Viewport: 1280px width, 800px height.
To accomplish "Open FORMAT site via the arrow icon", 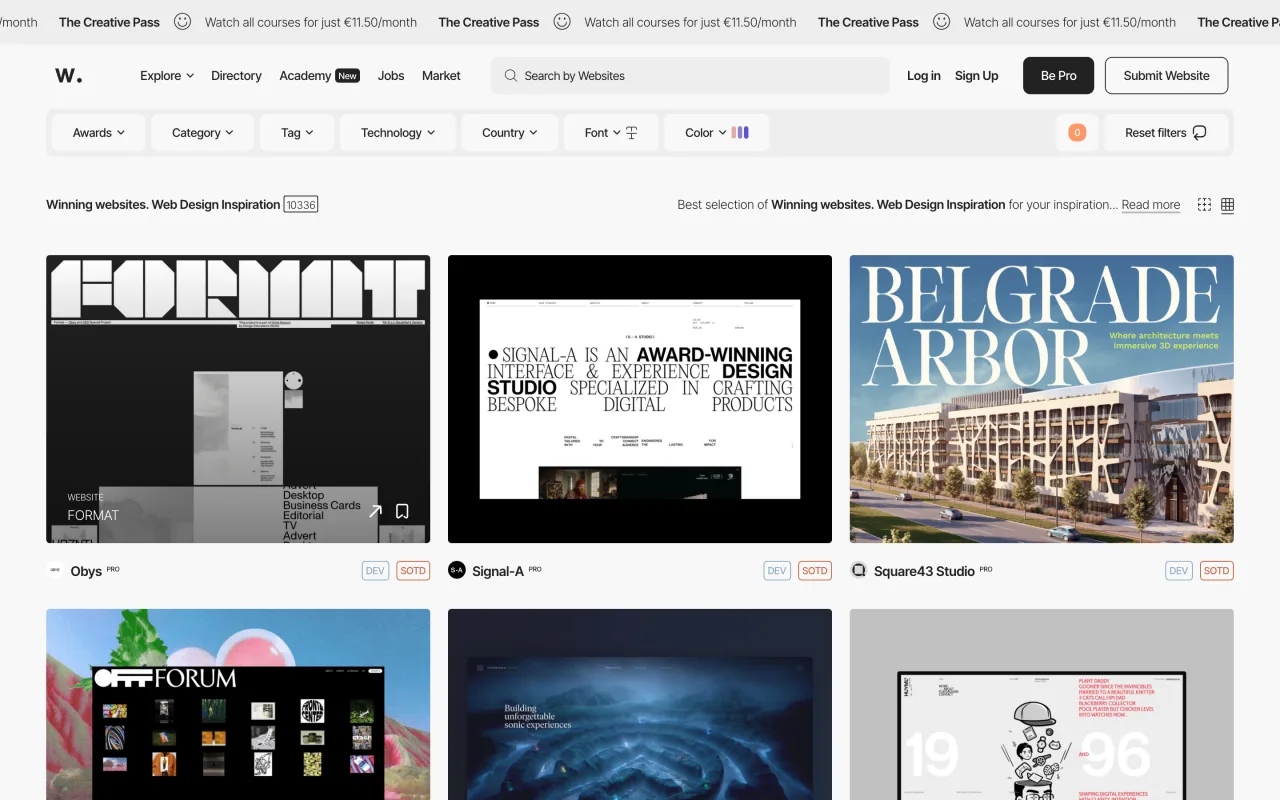I will [x=375, y=511].
